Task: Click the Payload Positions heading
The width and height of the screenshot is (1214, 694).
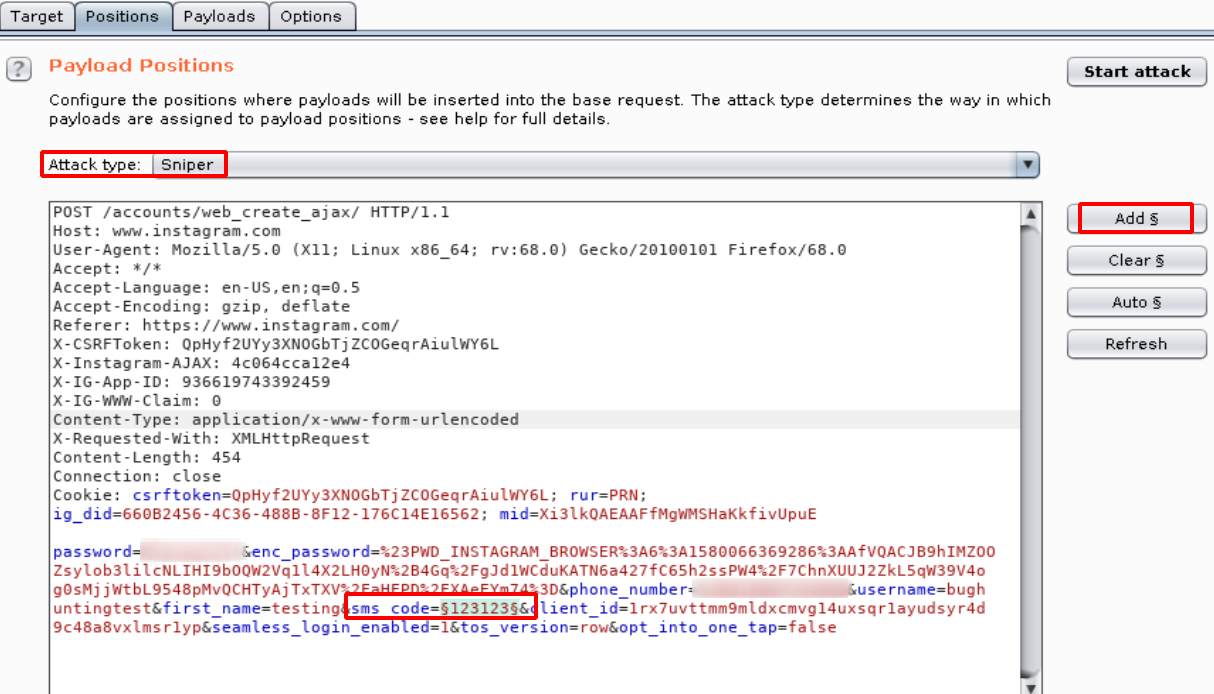Action: [x=142, y=66]
